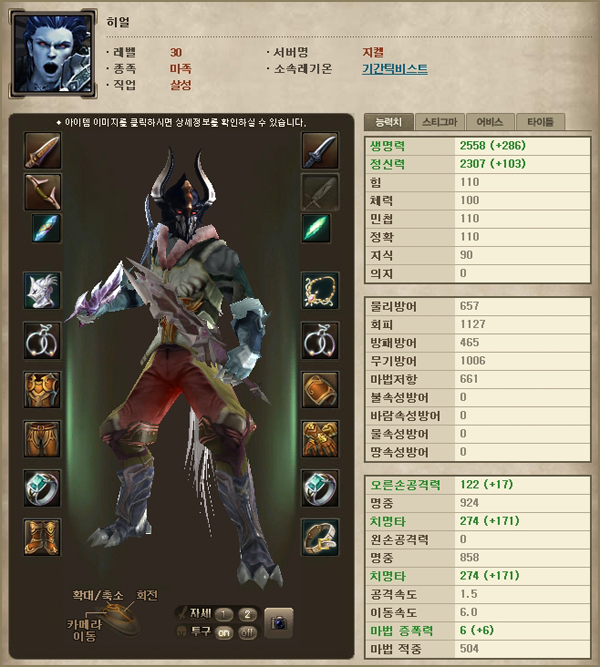Open the 타이틀 tab
Screen dimensions: 600x667
[x=540, y=122]
